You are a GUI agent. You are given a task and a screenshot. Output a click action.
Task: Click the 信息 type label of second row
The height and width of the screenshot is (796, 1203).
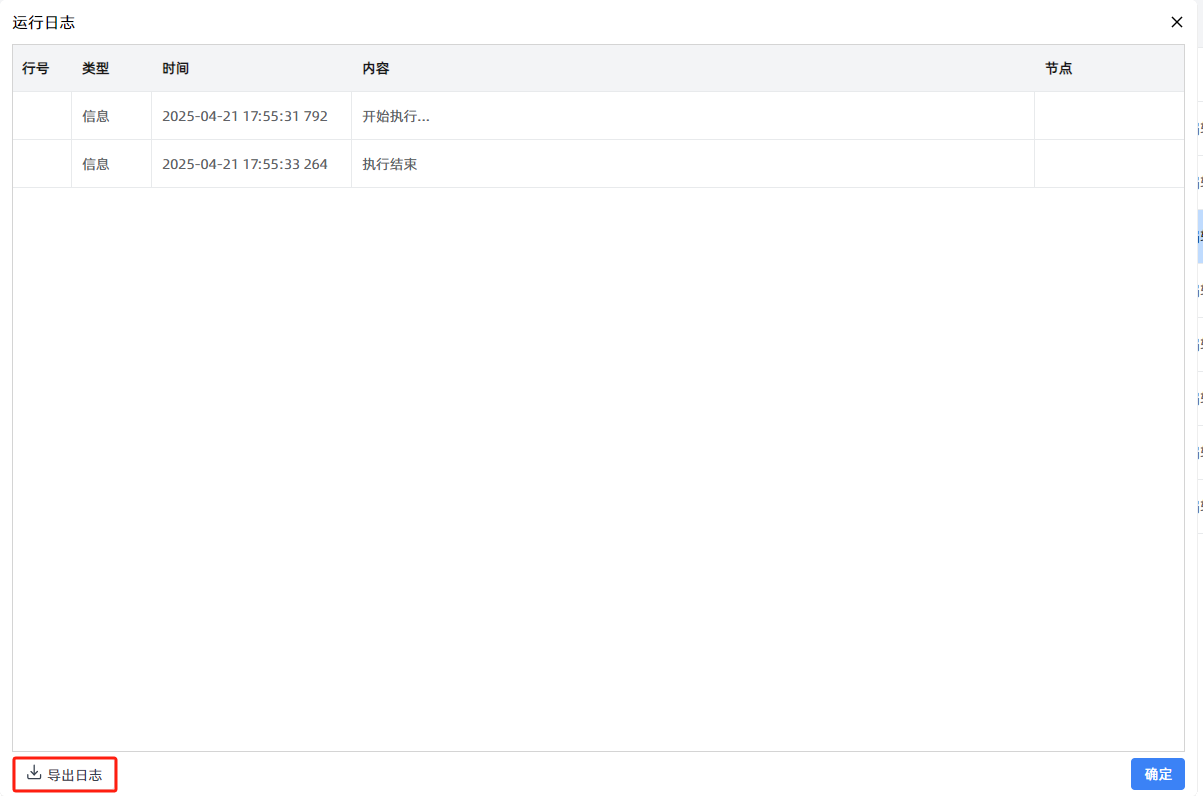[95, 163]
